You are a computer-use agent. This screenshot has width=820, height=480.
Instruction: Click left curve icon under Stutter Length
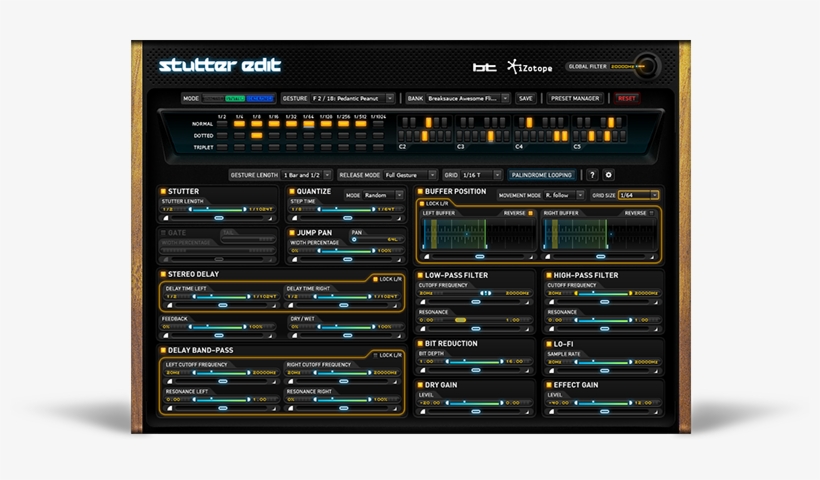[166, 218]
